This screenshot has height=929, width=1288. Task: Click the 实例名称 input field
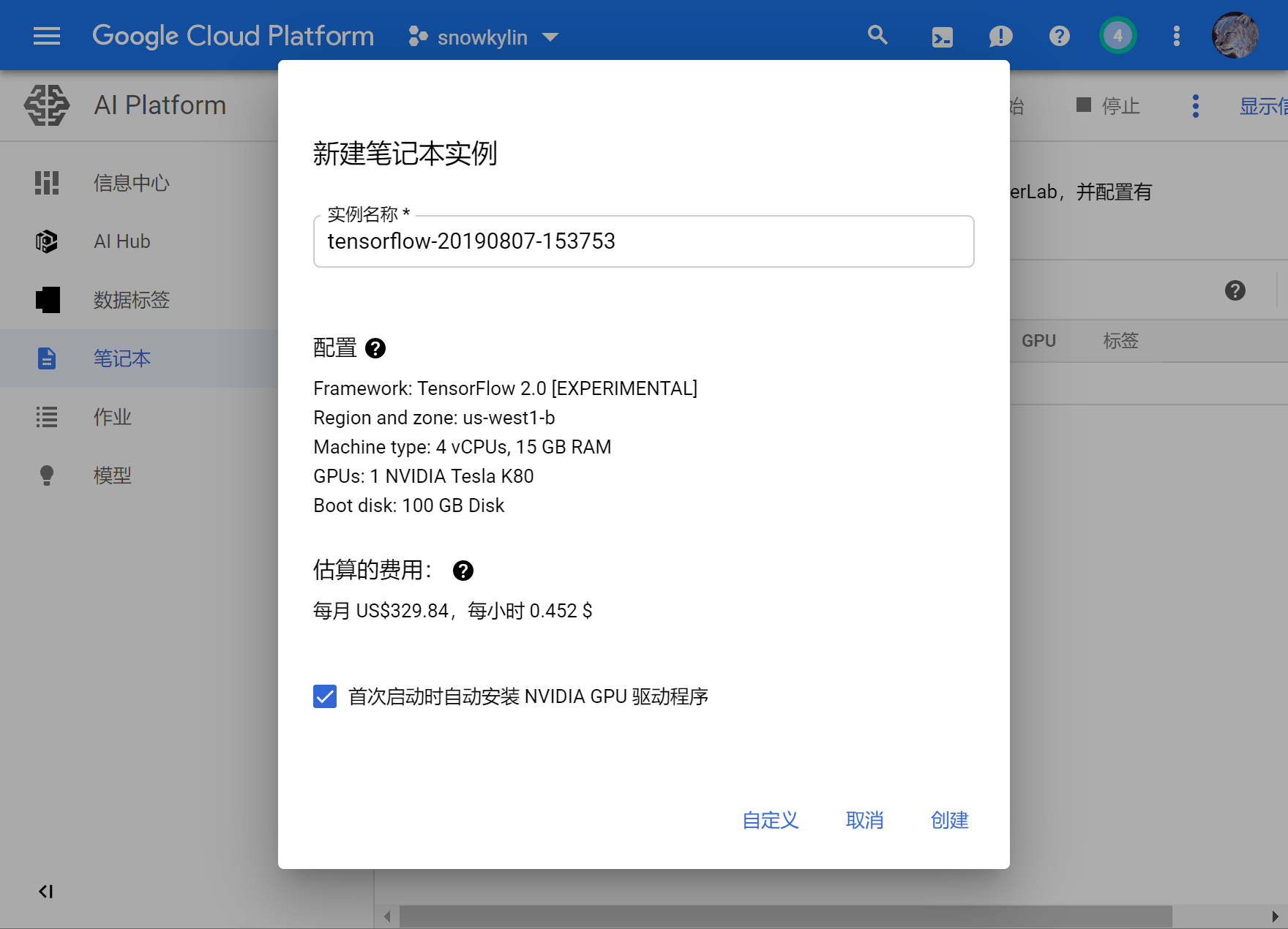(x=644, y=241)
